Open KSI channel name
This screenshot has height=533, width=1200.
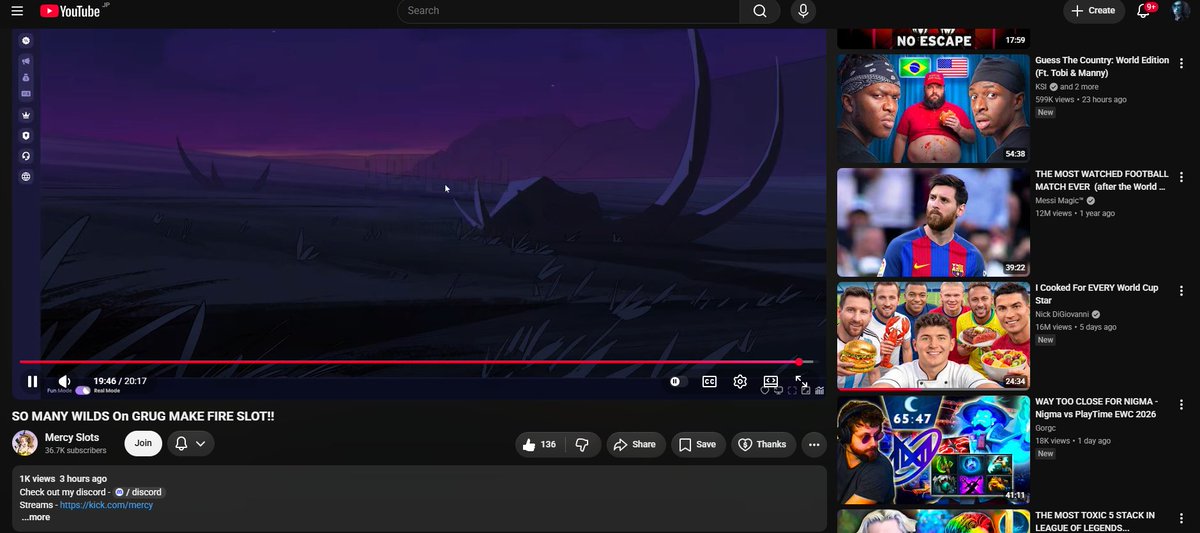1041,87
